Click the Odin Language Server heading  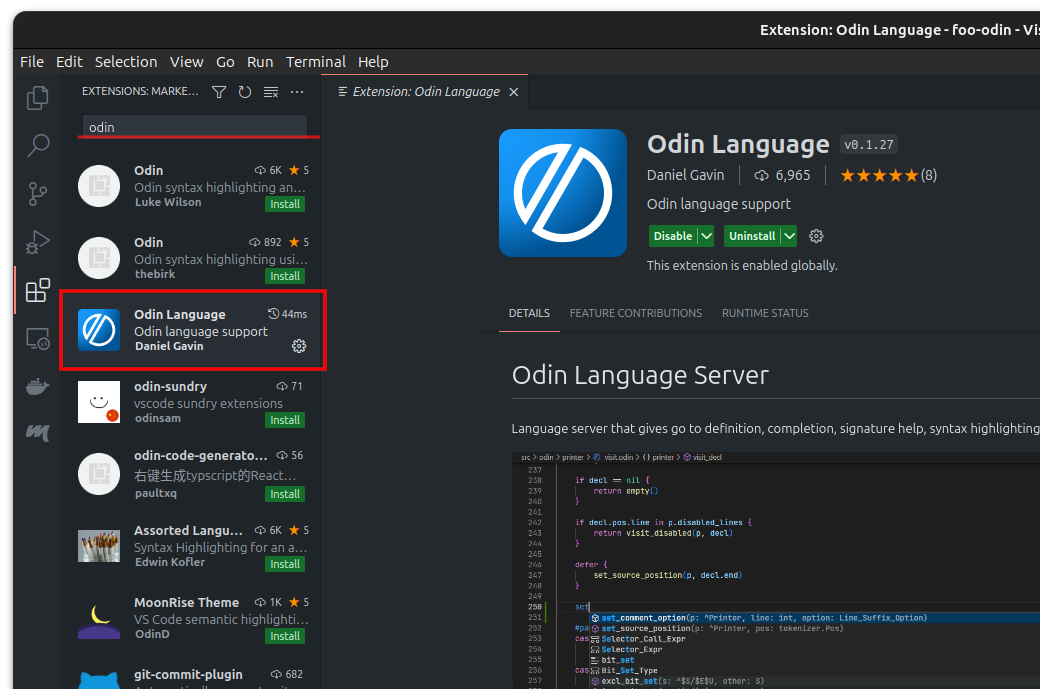click(640, 375)
